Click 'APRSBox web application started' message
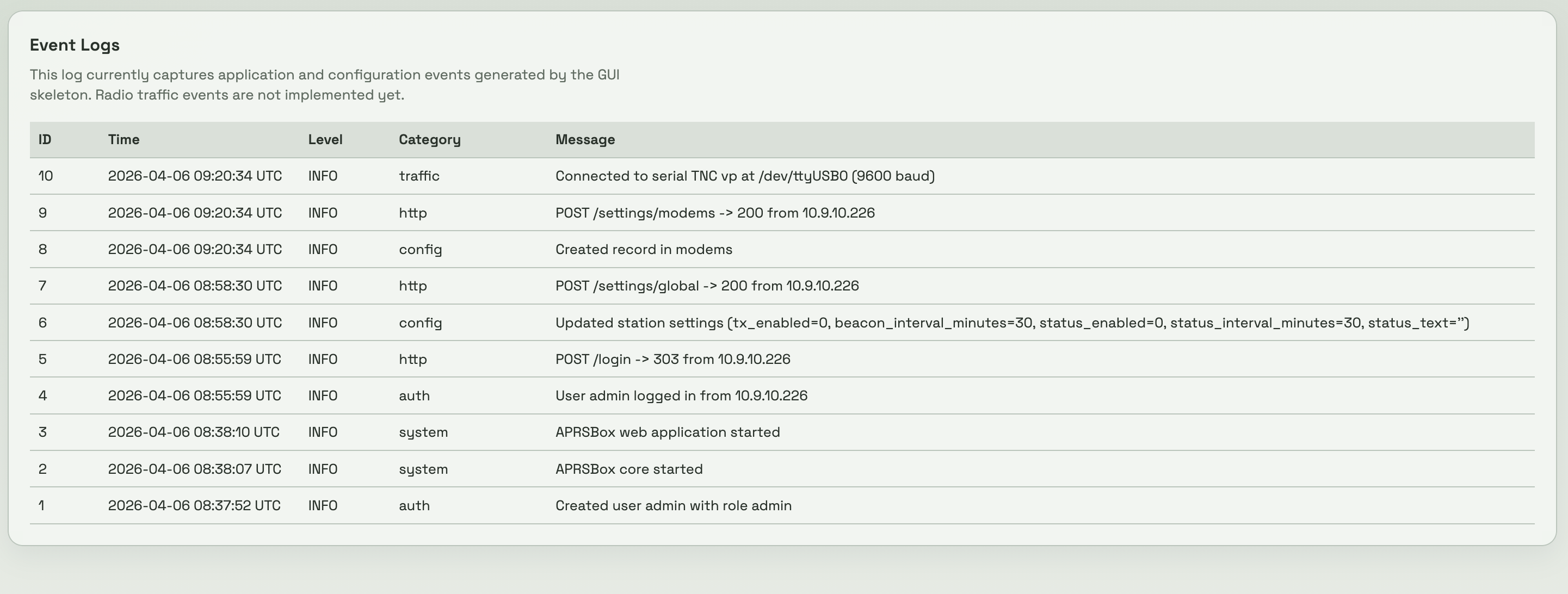 click(667, 432)
